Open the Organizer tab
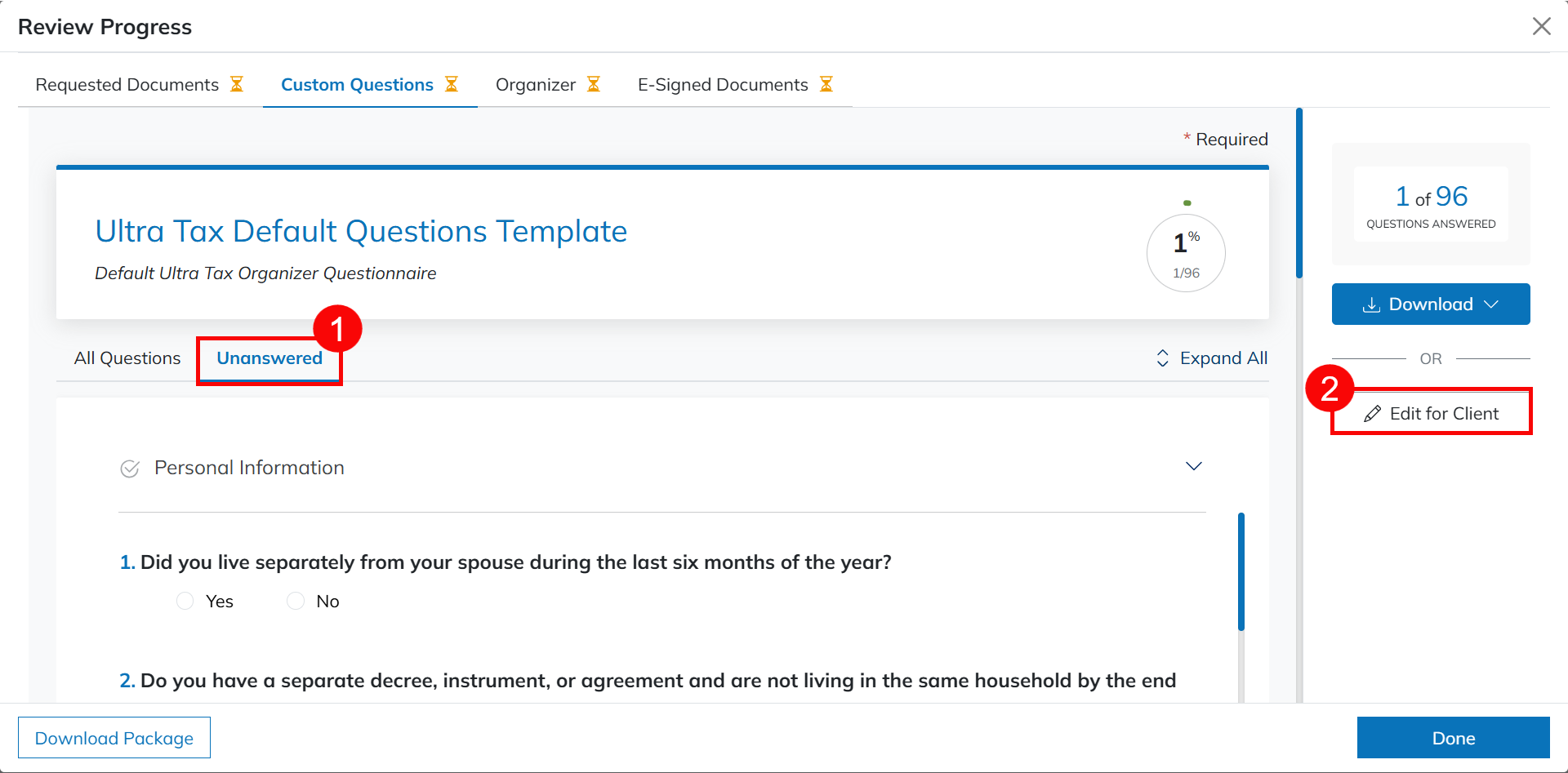This screenshot has height=773, width=1568. pos(536,85)
